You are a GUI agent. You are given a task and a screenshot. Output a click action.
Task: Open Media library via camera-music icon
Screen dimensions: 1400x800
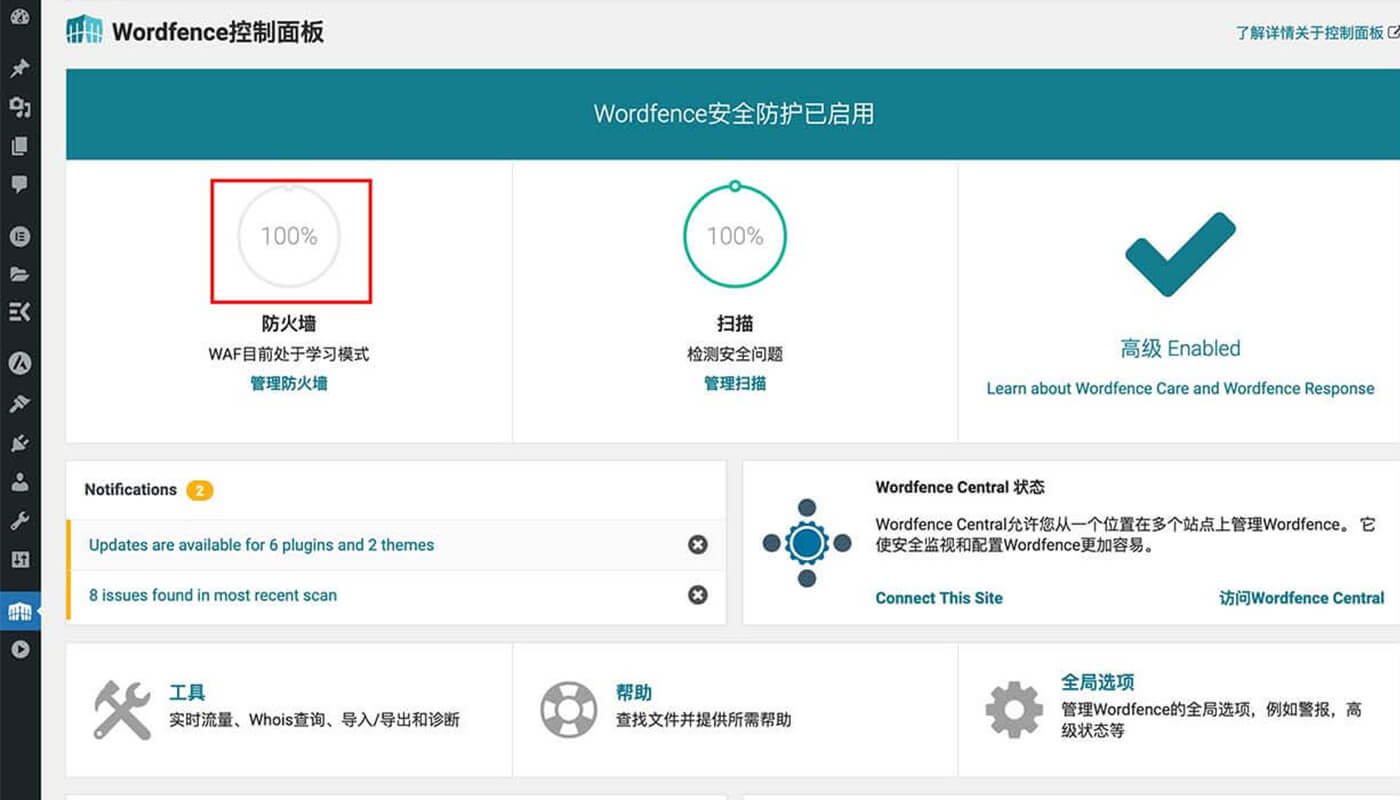19,107
